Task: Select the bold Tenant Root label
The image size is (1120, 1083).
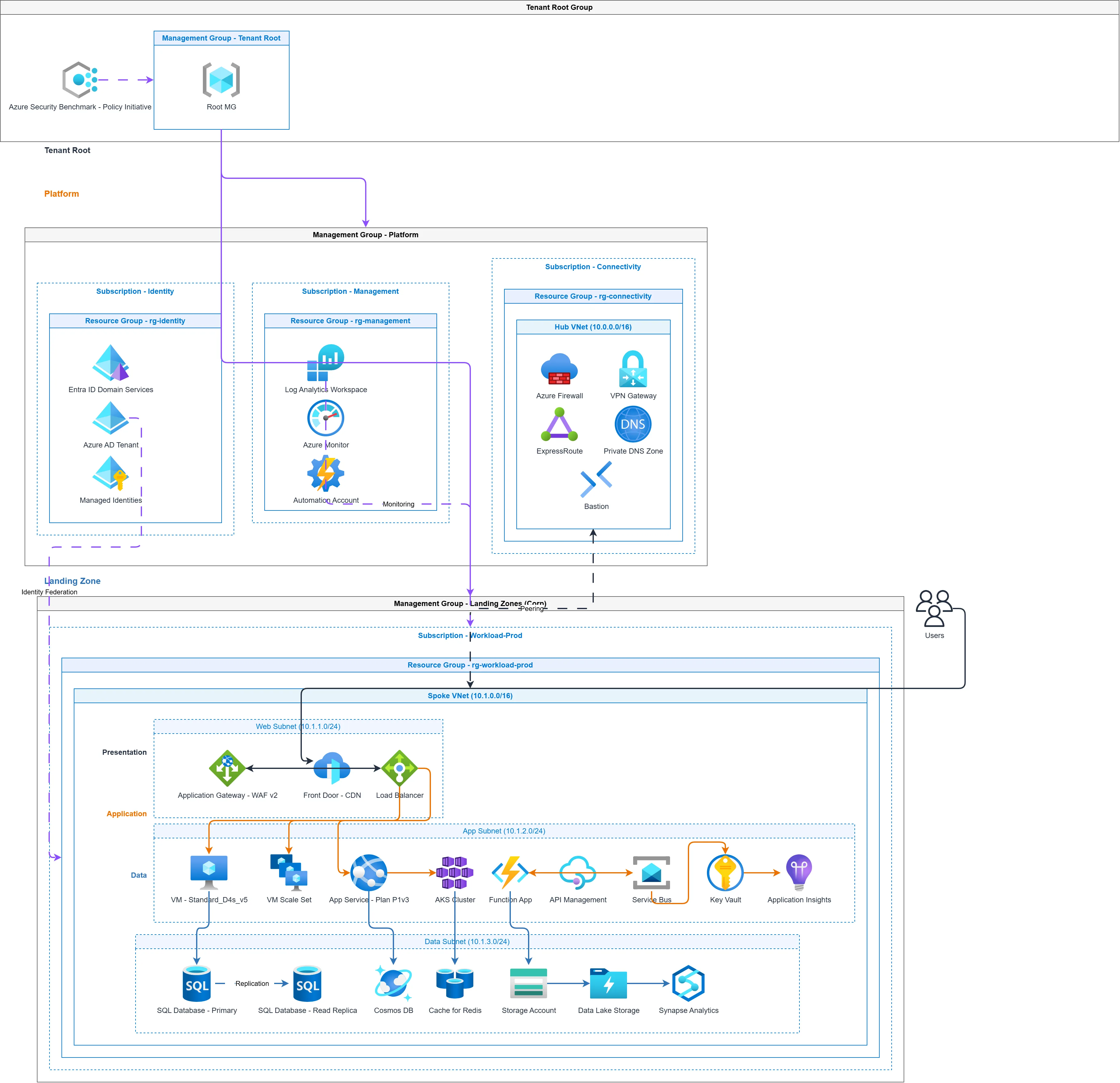Action: (x=67, y=150)
